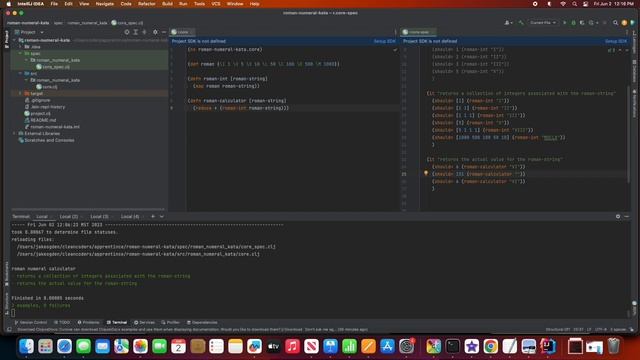Toggle the Project tool window stripe button

(x=7, y=39)
